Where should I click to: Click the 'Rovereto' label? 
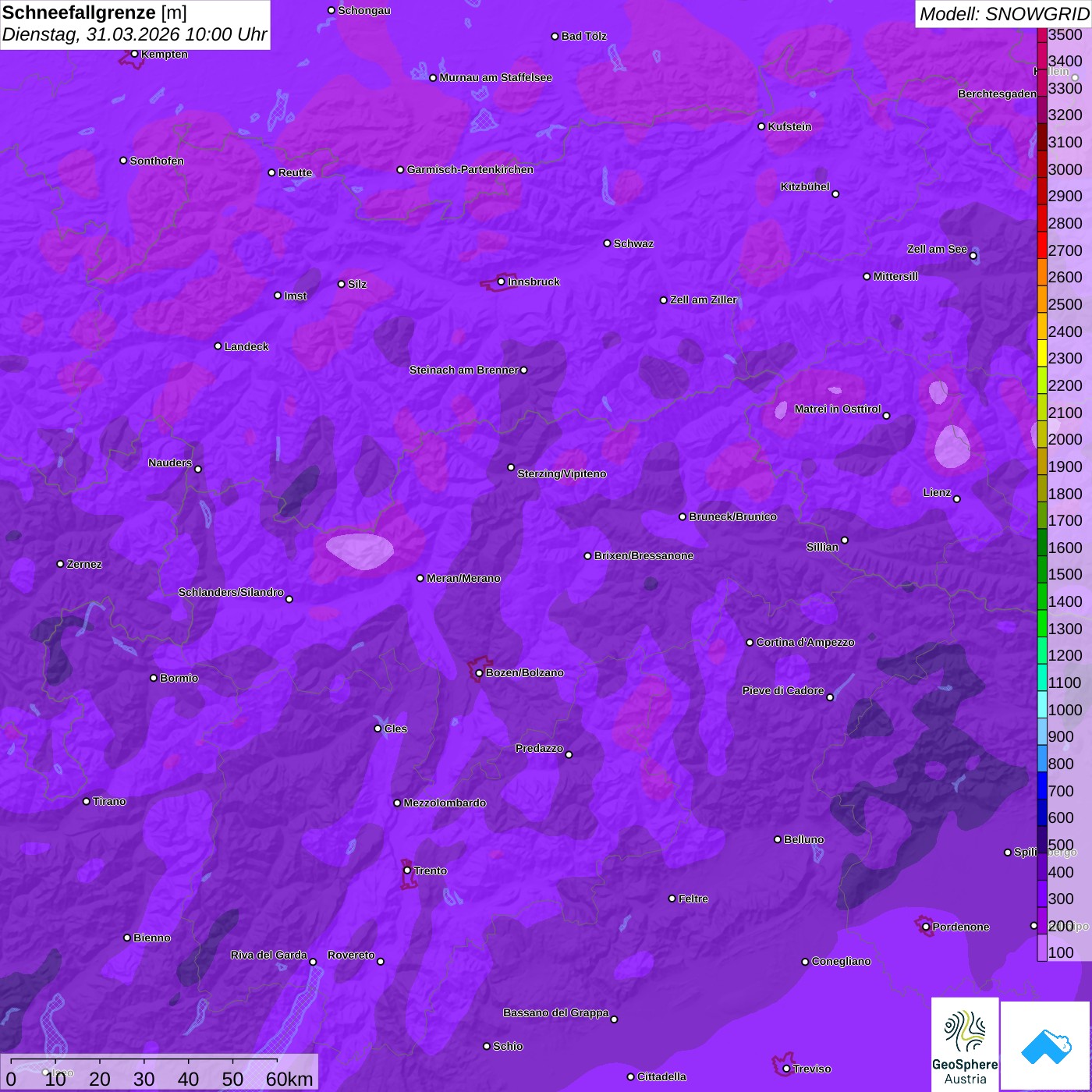click(351, 955)
